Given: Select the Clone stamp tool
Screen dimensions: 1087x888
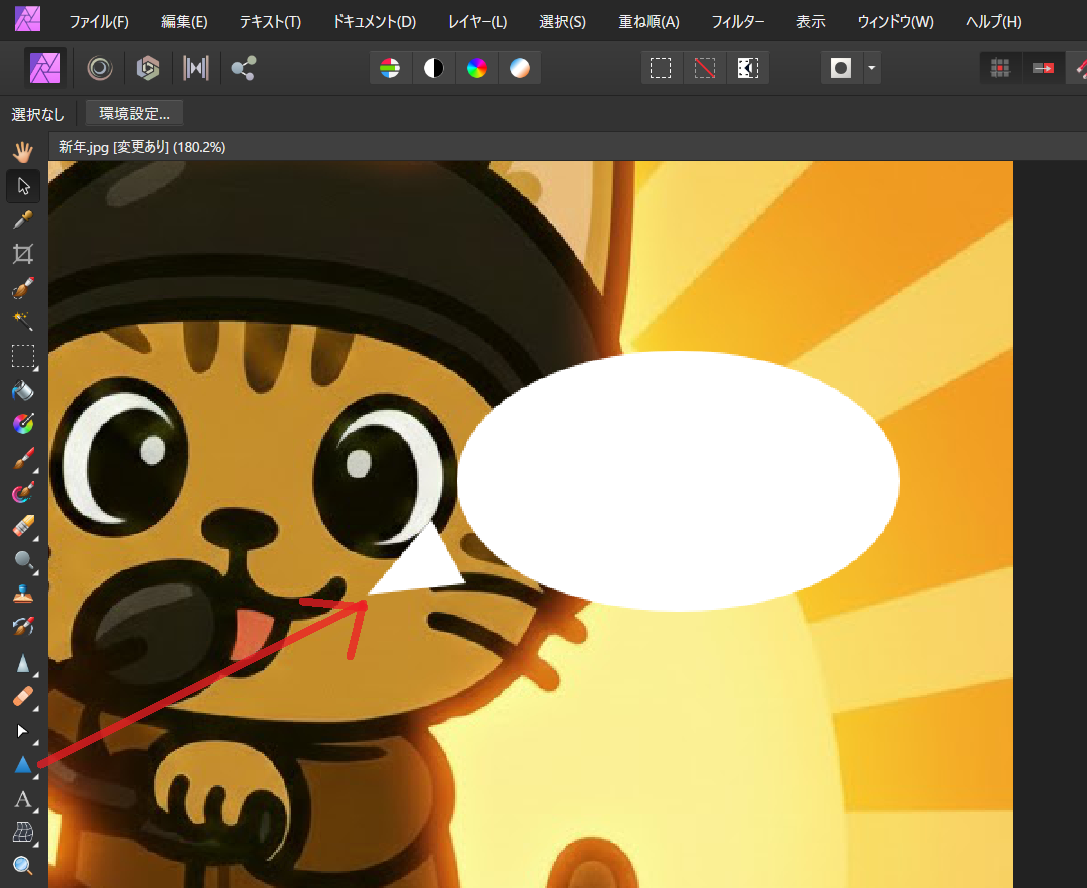Looking at the screenshot, I should coord(23,593).
